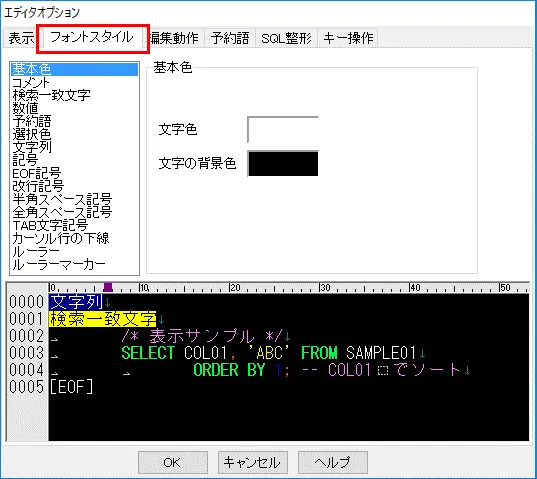The width and height of the screenshot is (537, 479).
Task: Choose TAB文字記号 in the list
Action: click(75, 225)
